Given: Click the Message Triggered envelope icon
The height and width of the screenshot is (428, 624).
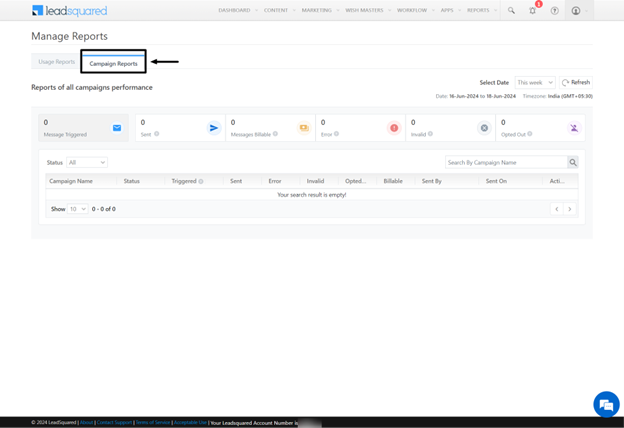Looking at the screenshot, I should pyautogui.click(x=117, y=128).
